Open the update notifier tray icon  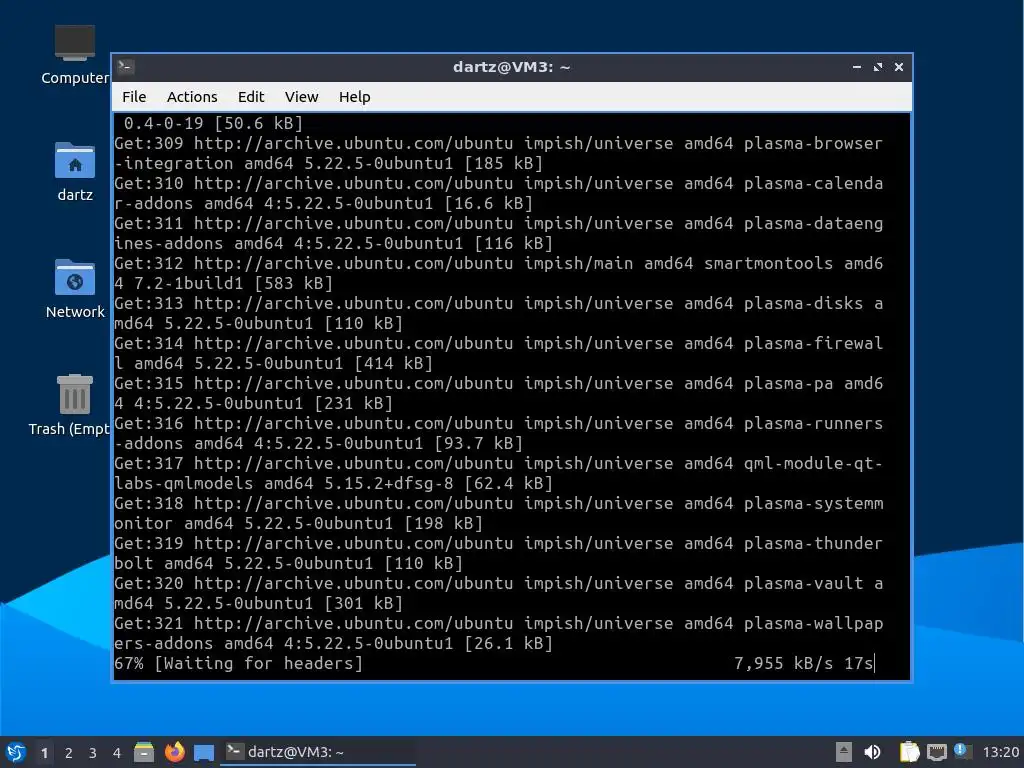pos(962,751)
